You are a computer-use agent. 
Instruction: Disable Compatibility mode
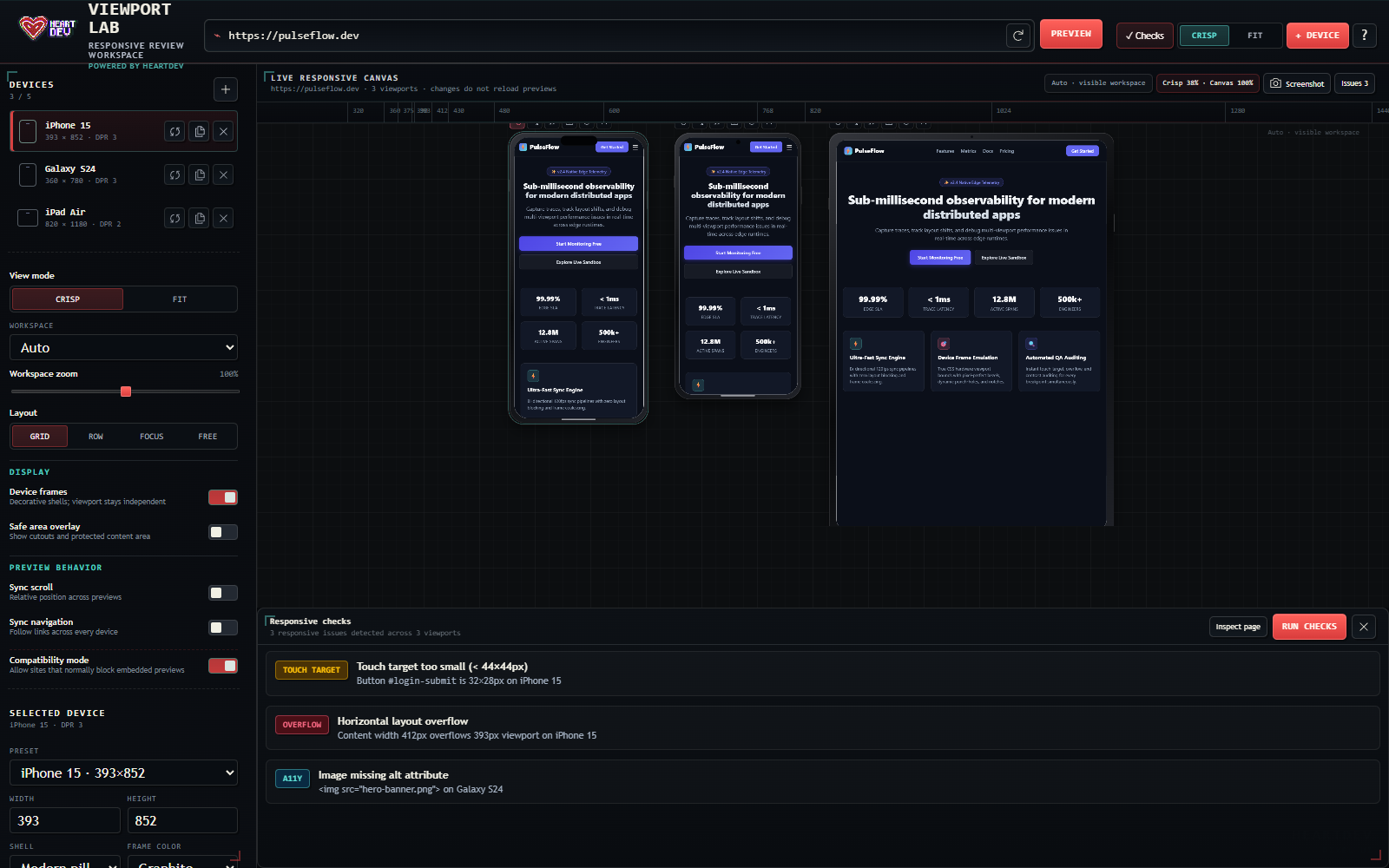click(223, 666)
